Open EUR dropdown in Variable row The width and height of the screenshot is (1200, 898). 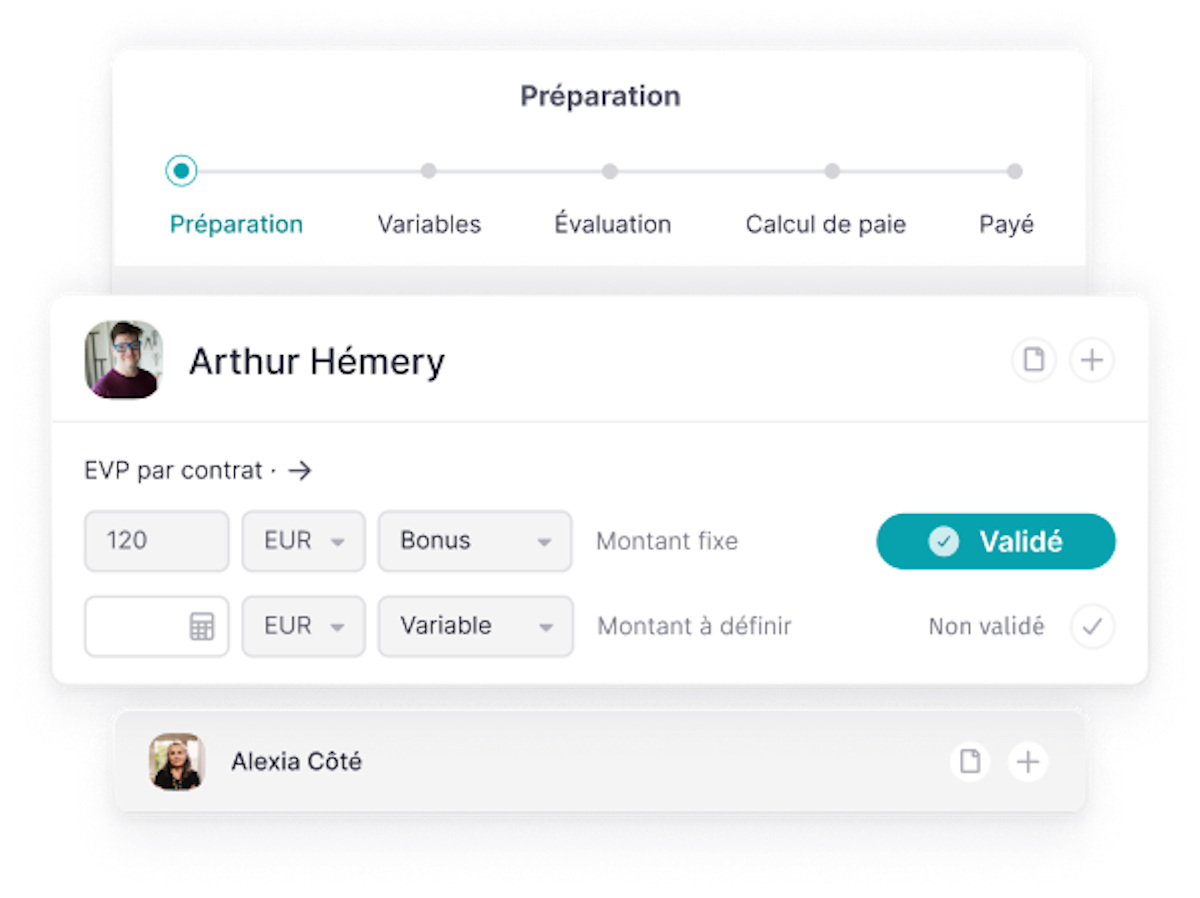click(x=304, y=627)
